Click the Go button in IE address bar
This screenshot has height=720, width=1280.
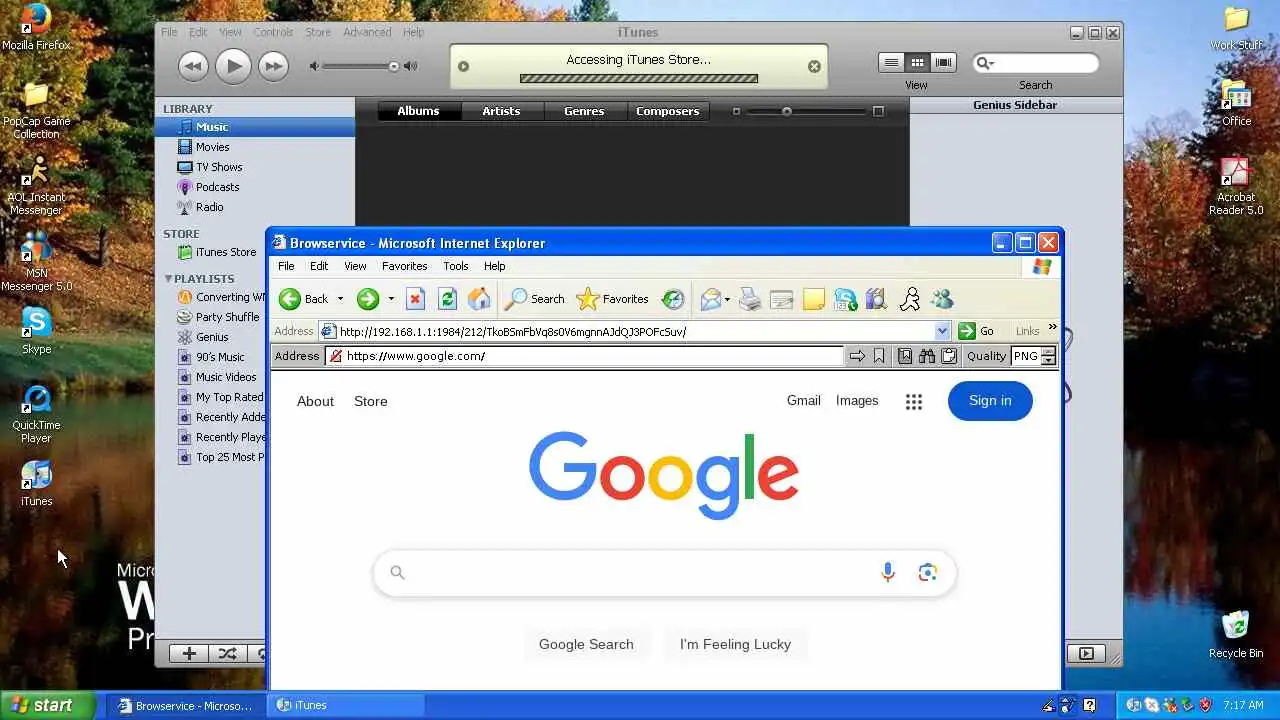coord(977,331)
